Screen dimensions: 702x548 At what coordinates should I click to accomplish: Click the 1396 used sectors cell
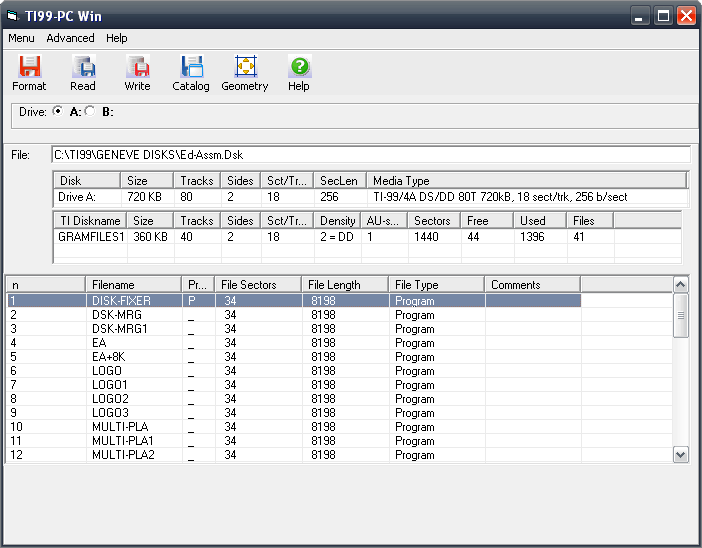[540, 236]
